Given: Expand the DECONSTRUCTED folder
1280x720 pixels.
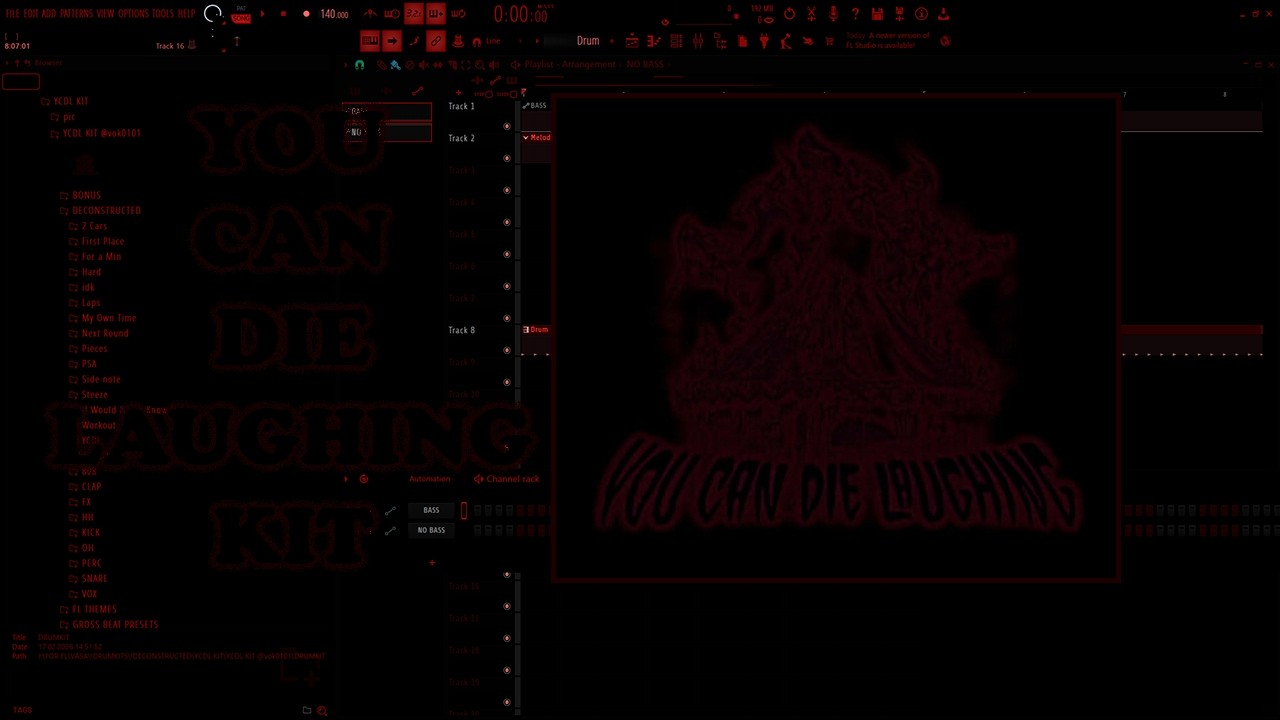Looking at the screenshot, I should point(107,211).
